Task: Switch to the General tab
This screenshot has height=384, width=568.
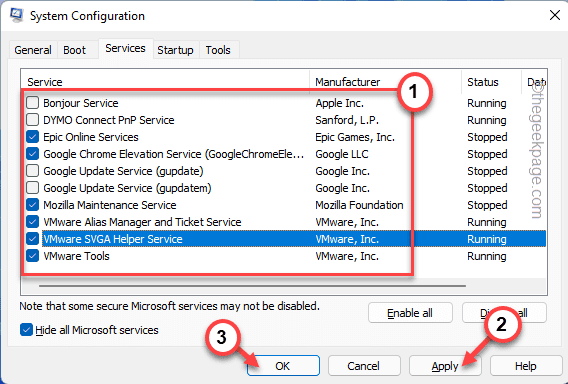Action: pyautogui.click(x=33, y=50)
